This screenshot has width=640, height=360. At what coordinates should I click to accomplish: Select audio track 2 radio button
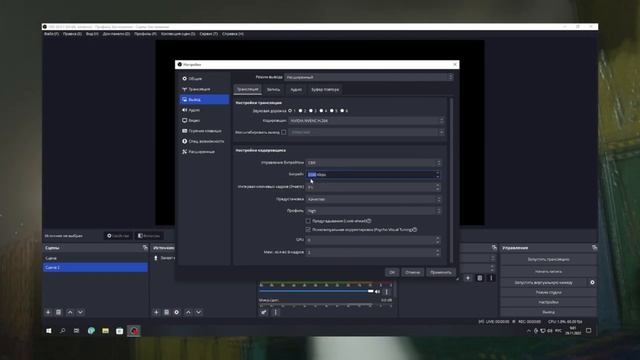(300, 111)
